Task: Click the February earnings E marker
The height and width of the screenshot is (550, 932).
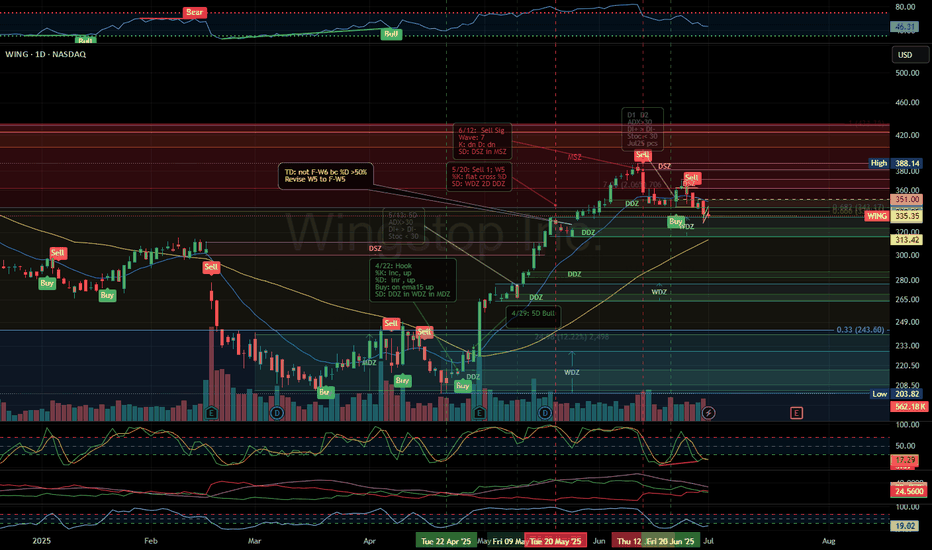Action: [x=211, y=412]
